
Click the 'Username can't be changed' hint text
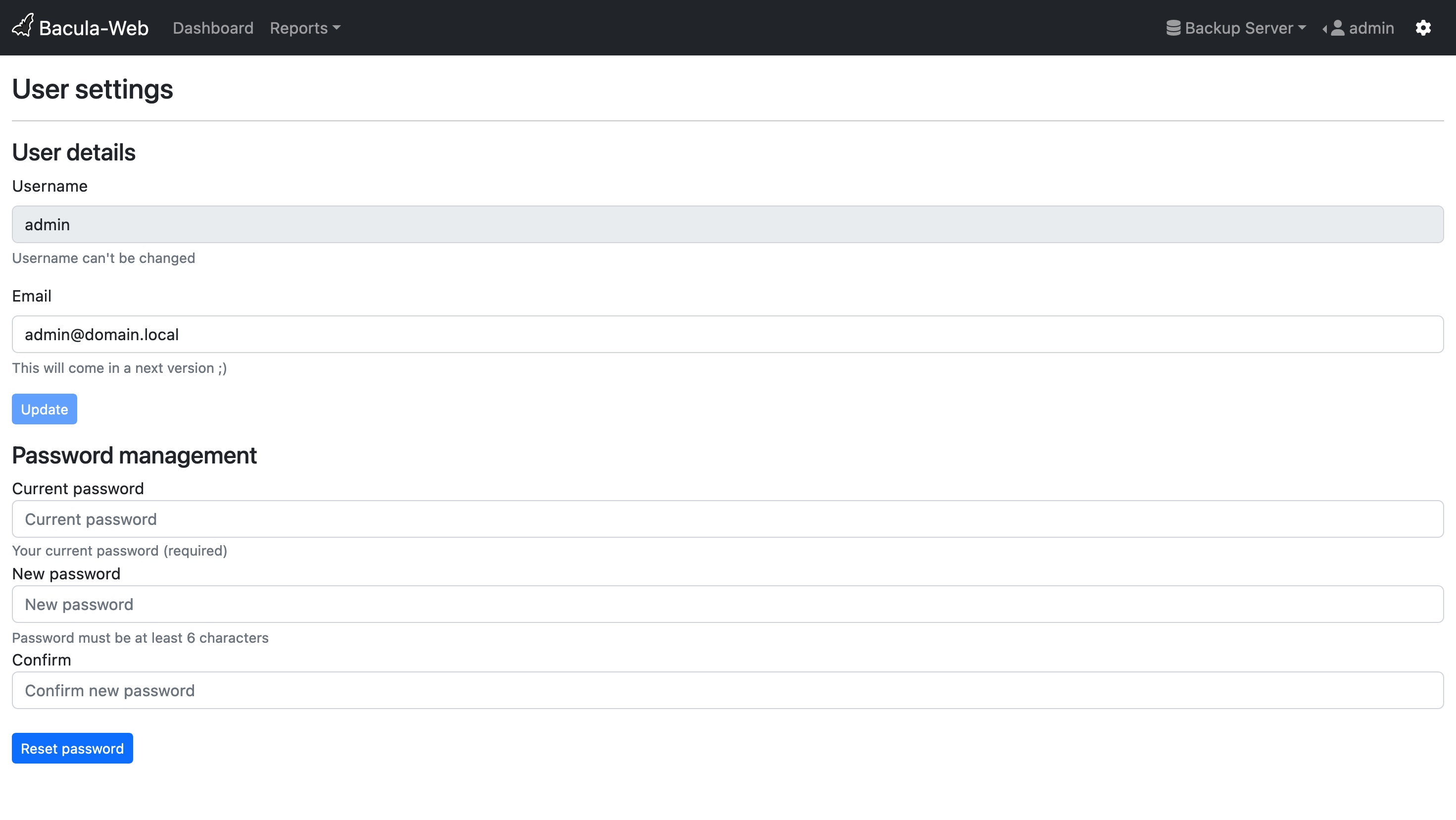[103, 258]
